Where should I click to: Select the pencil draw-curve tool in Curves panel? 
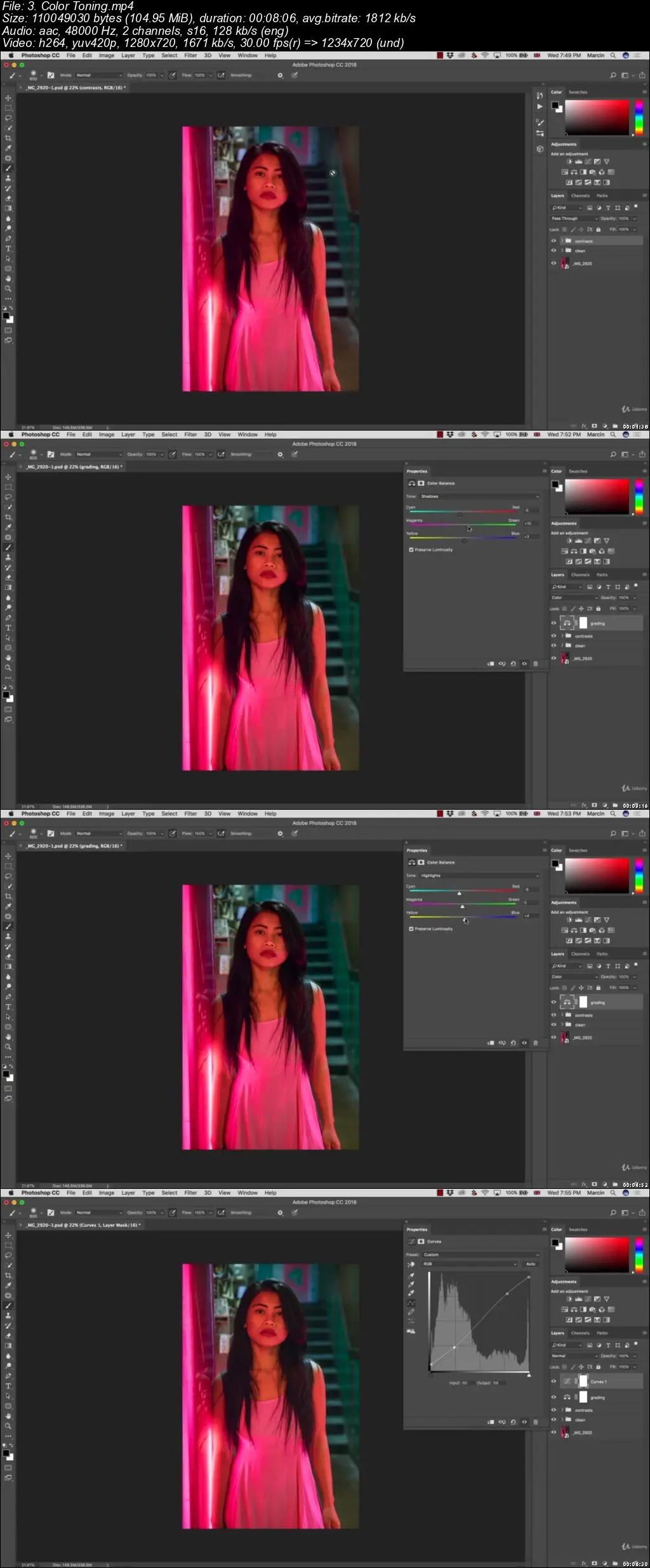point(411,1312)
